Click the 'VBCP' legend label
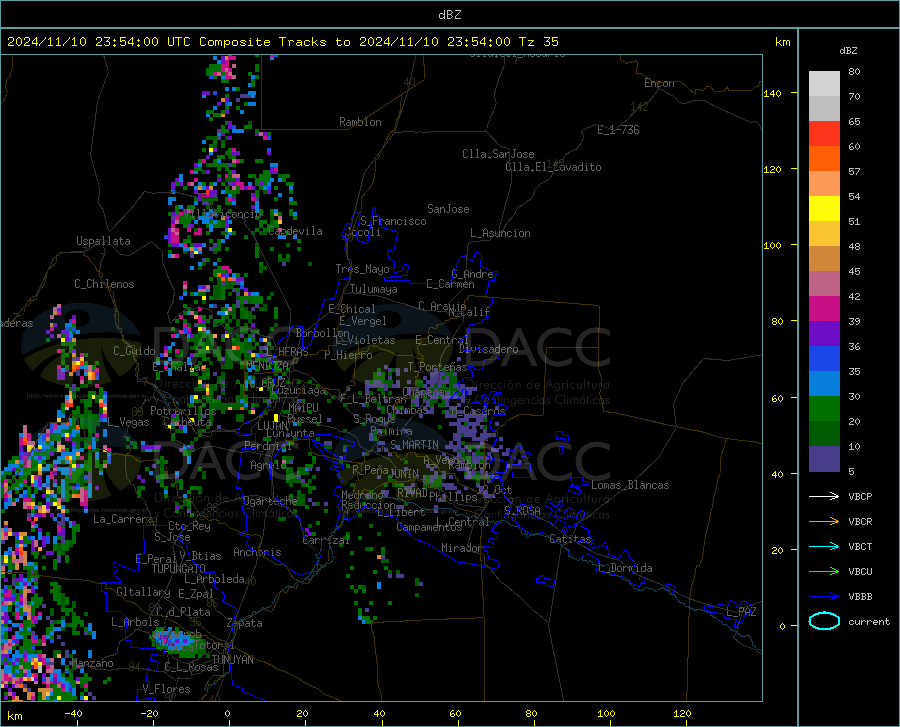 [x=860, y=496]
